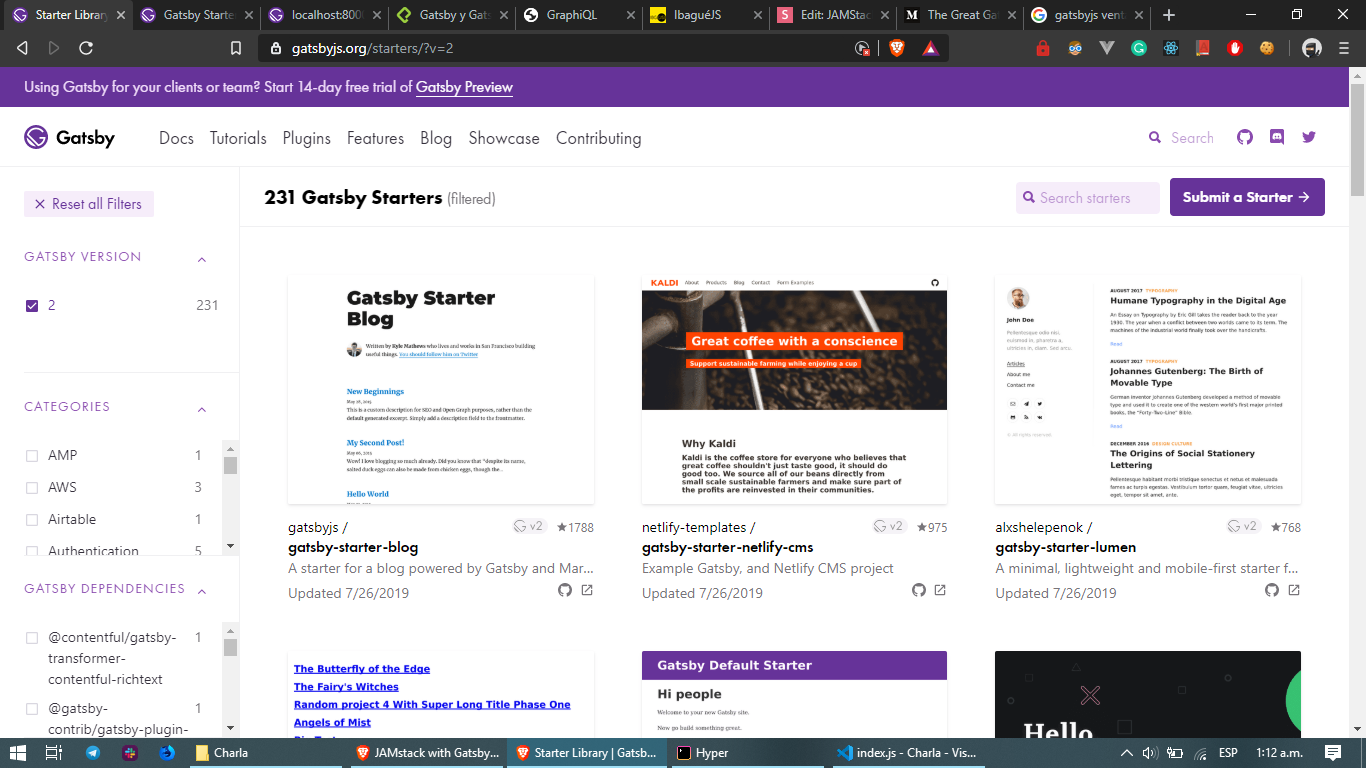Click the Grammarly extension icon
The width and height of the screenshot is (1366, 768).
[x=1139, y=48]
